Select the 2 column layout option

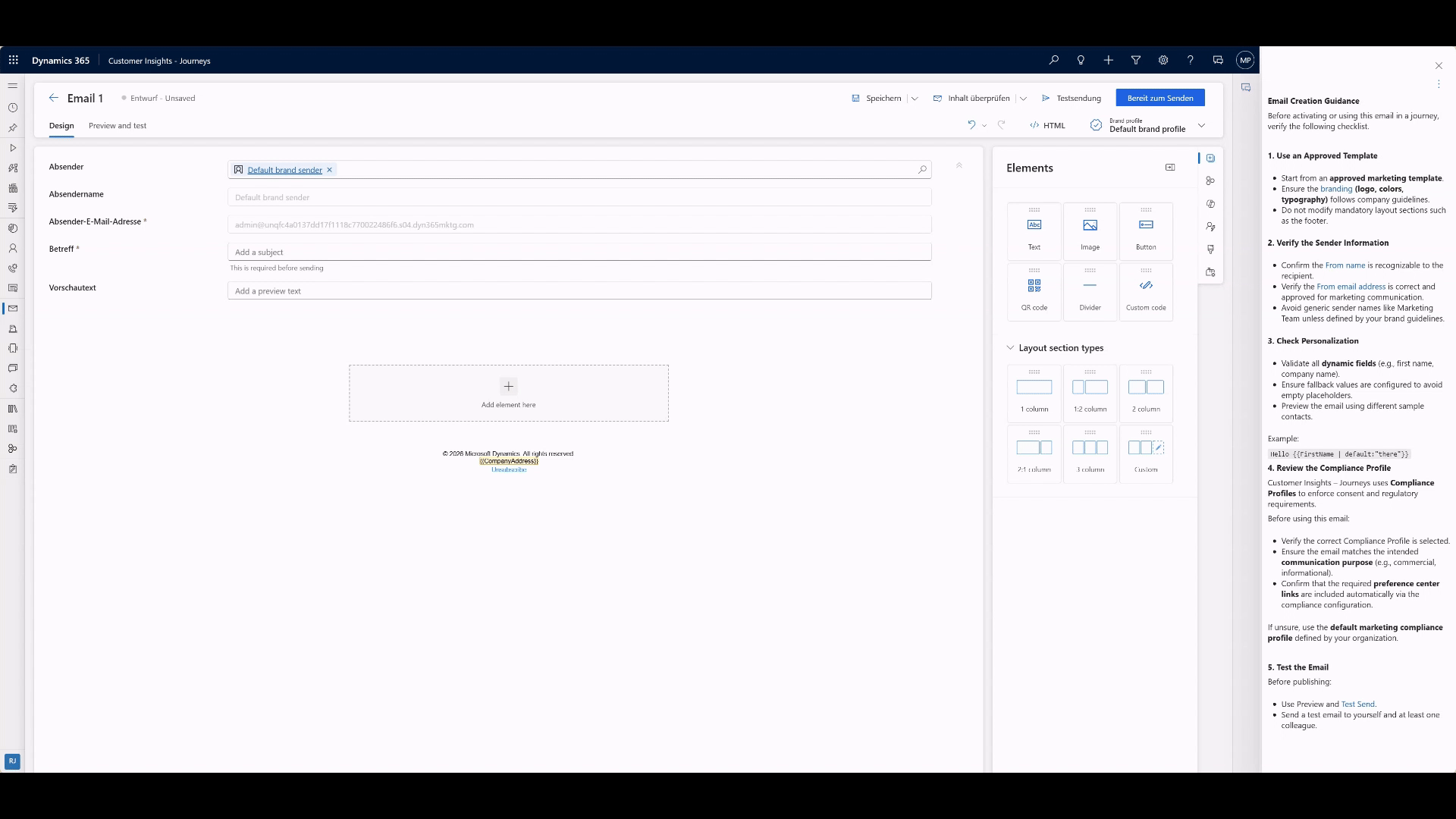coord(1146,393)
